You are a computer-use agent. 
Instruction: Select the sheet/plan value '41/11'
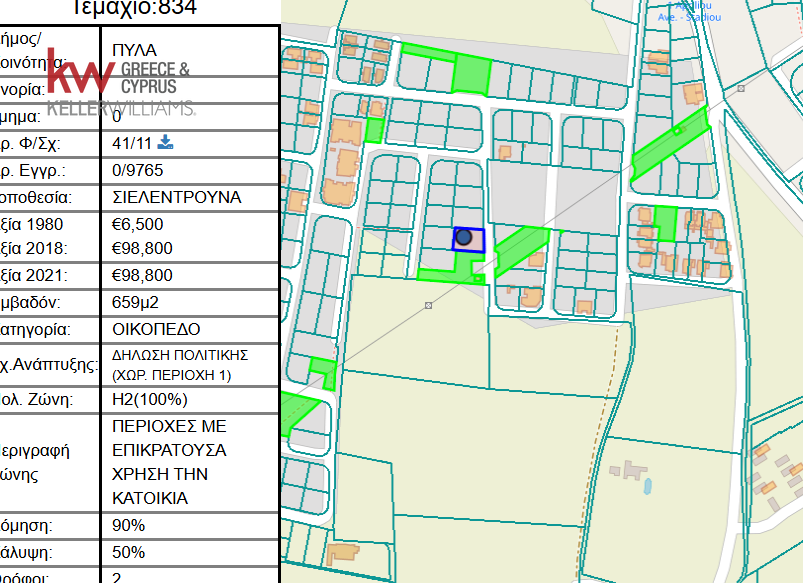tap(132, 143)
